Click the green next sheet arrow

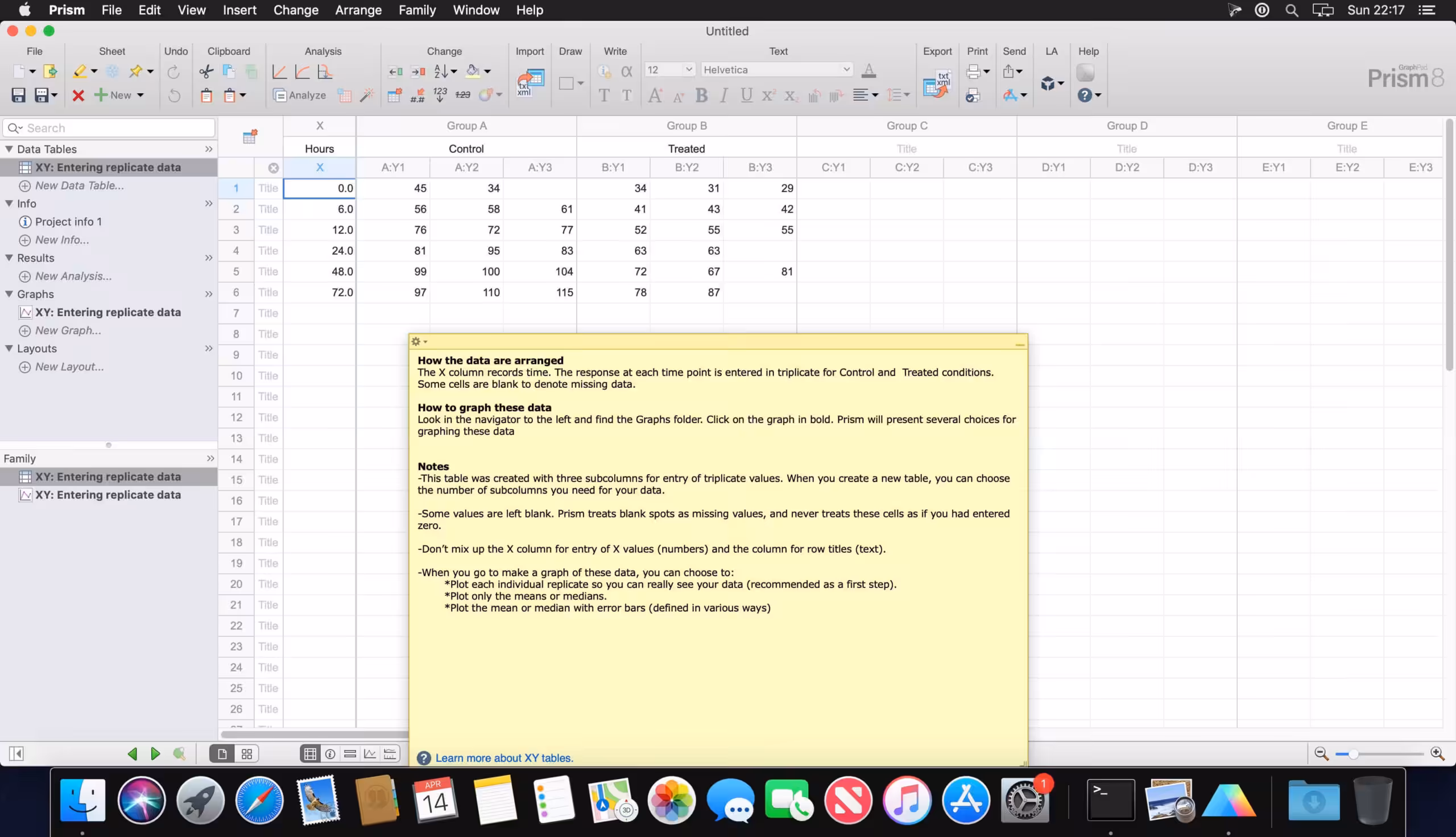click(x=155, y=753)
